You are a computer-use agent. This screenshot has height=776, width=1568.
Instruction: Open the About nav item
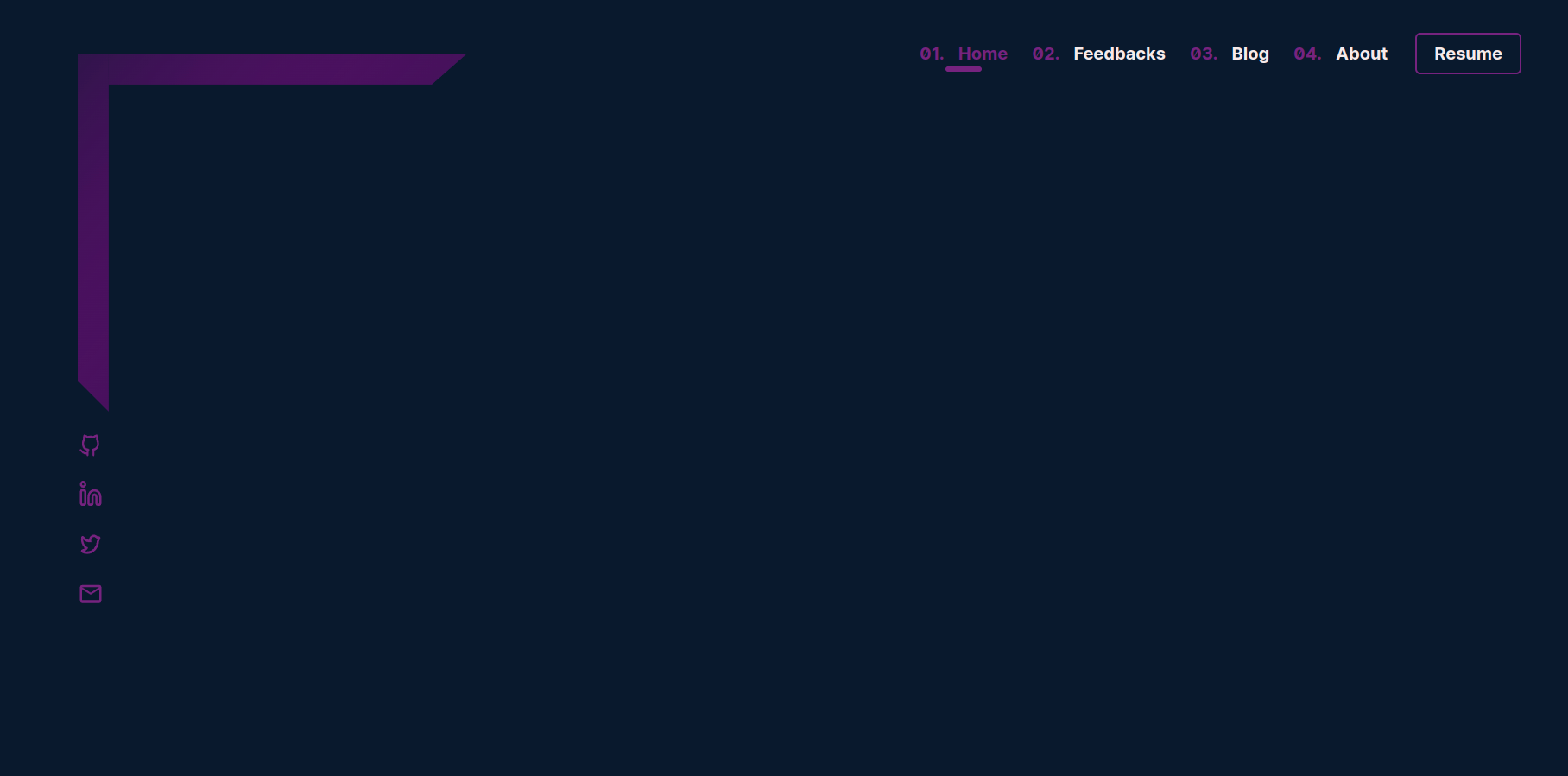coord(1340,54)
